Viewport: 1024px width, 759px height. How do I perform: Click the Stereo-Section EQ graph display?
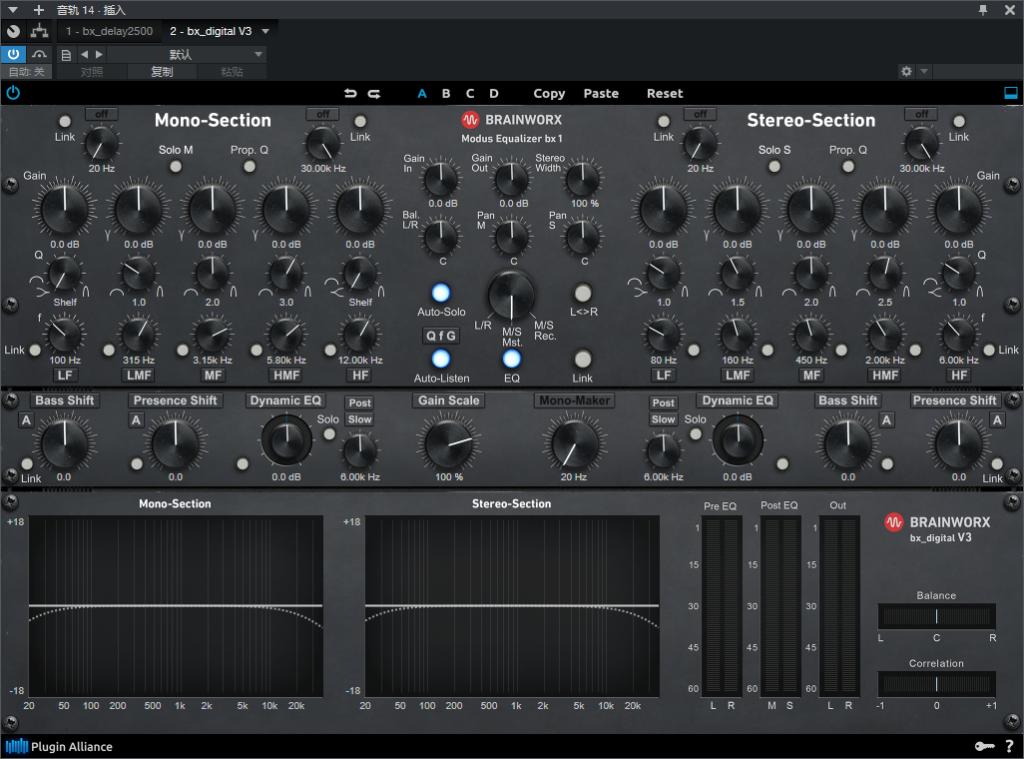pyautogui.click(x=512, y=606)
